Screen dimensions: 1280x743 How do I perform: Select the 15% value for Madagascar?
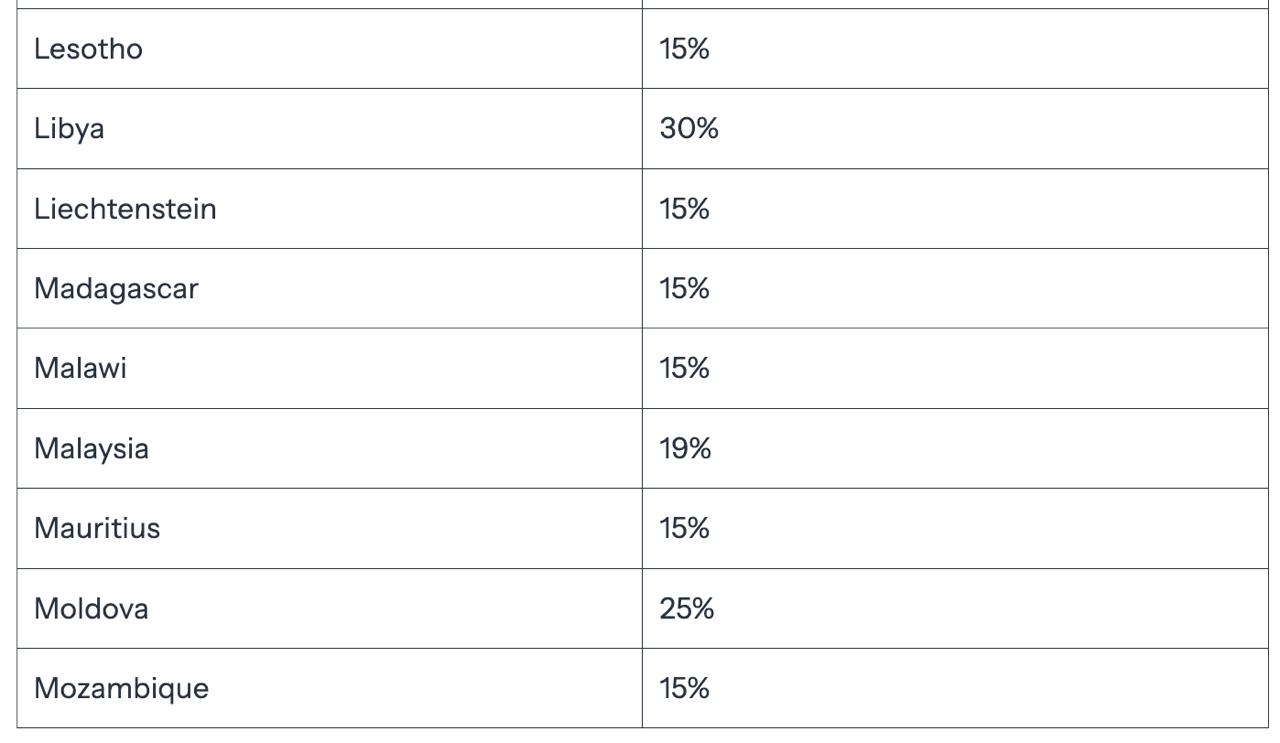(684, 289)
